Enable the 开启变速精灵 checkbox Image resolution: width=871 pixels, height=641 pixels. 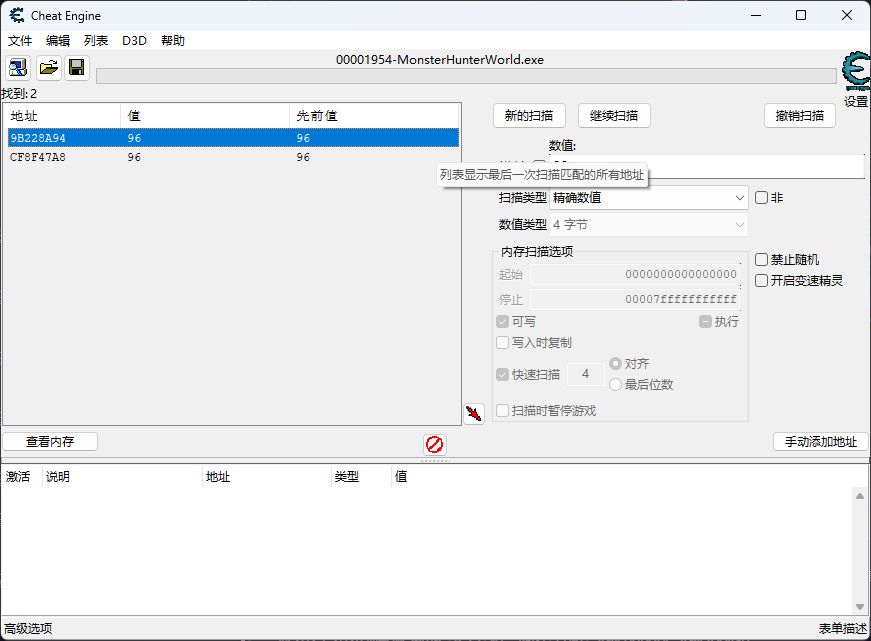(x=761, y=281)
